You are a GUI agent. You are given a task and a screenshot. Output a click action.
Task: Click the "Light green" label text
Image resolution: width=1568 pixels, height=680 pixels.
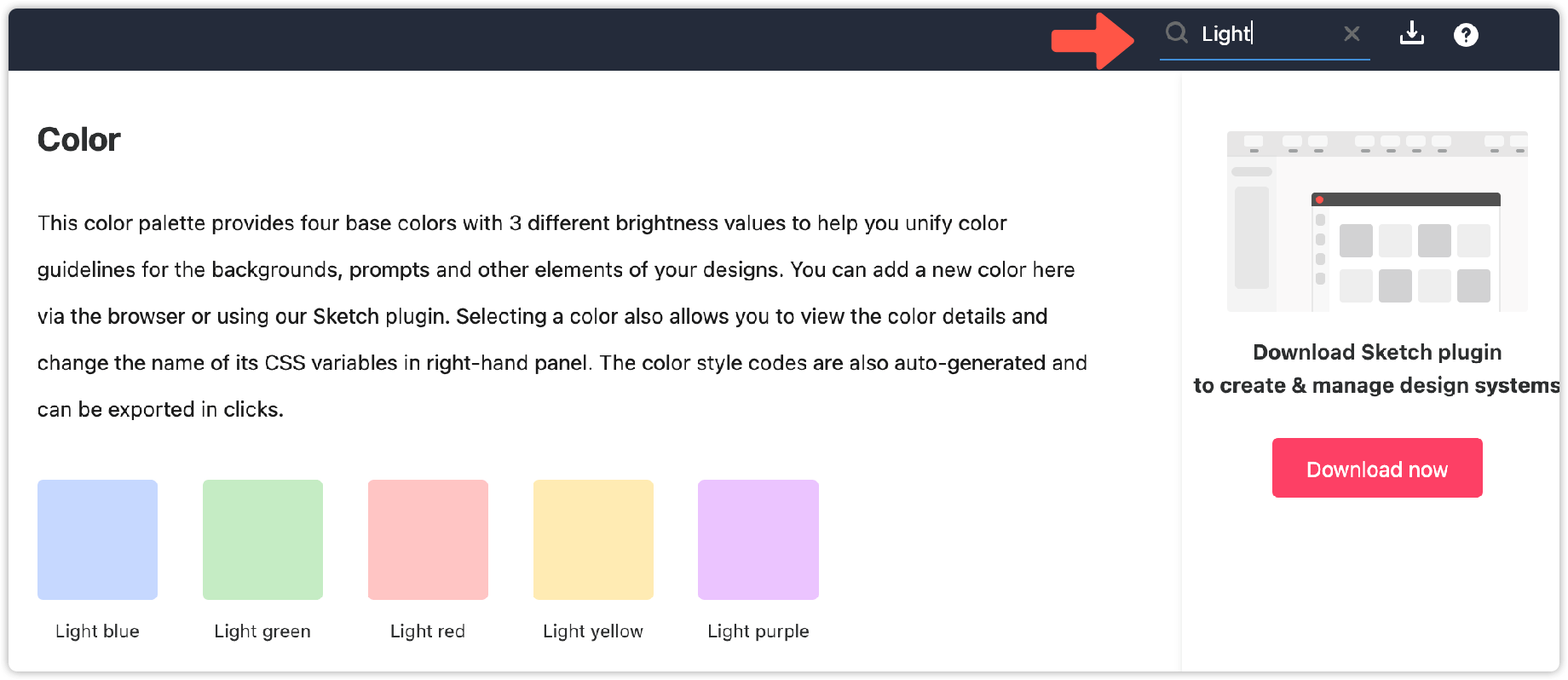pyautogui.click(x=262, y=631)
